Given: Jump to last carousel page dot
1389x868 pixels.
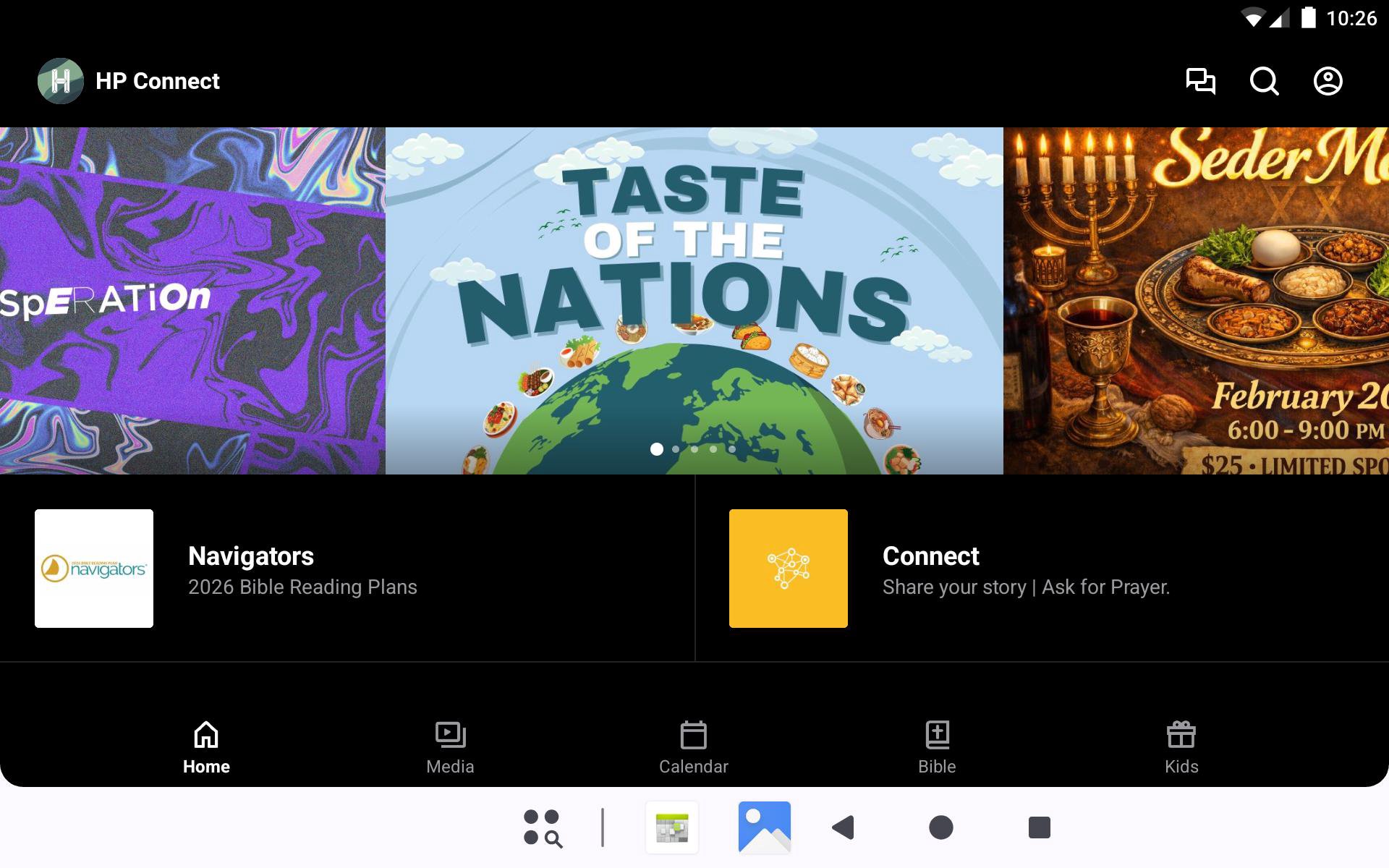Looking at the screenshot, I should tap(732, 449).
